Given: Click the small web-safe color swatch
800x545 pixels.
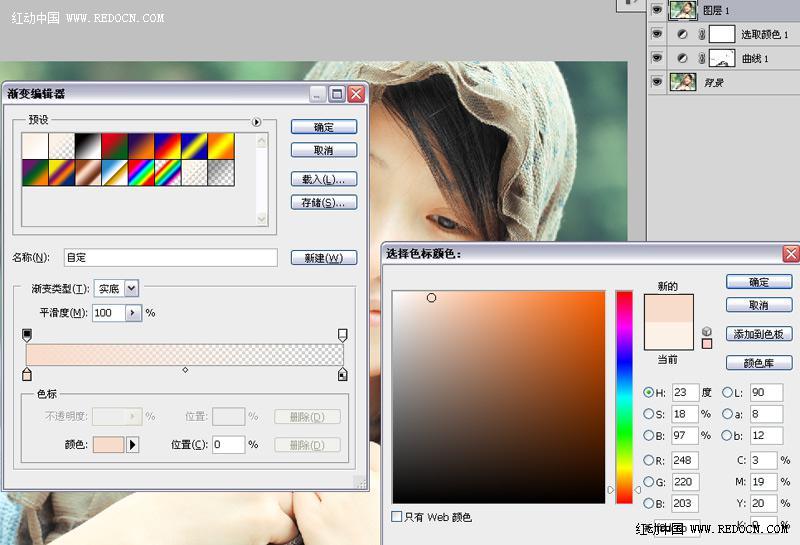Looking at the screenshot, I should (x=707, y=343).
